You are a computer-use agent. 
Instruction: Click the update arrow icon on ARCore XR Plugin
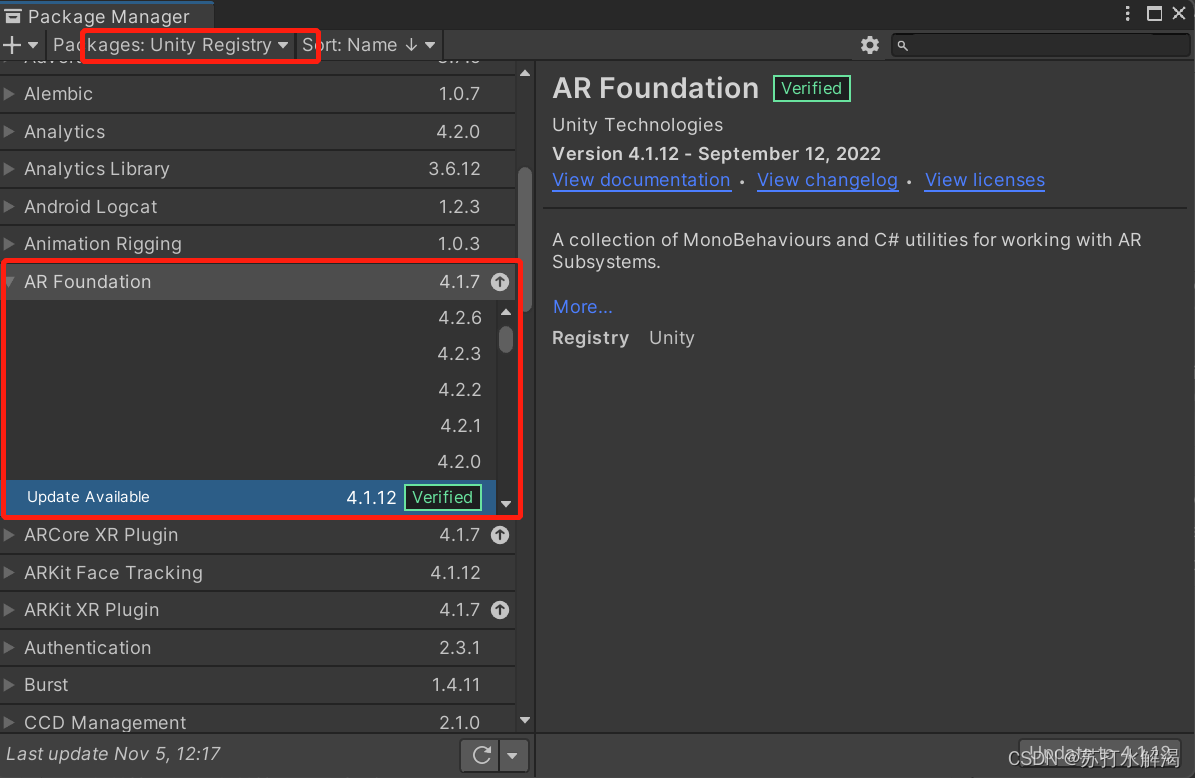point(500,535)
